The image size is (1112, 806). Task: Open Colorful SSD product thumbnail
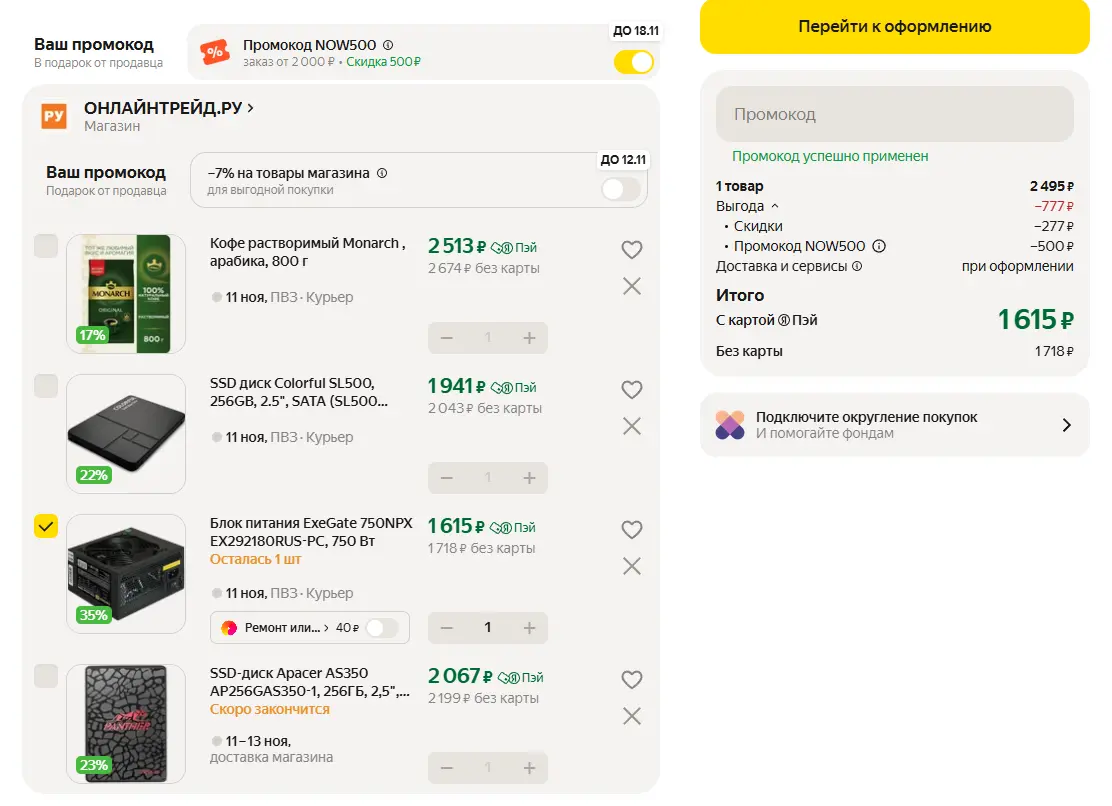point(126,434)
